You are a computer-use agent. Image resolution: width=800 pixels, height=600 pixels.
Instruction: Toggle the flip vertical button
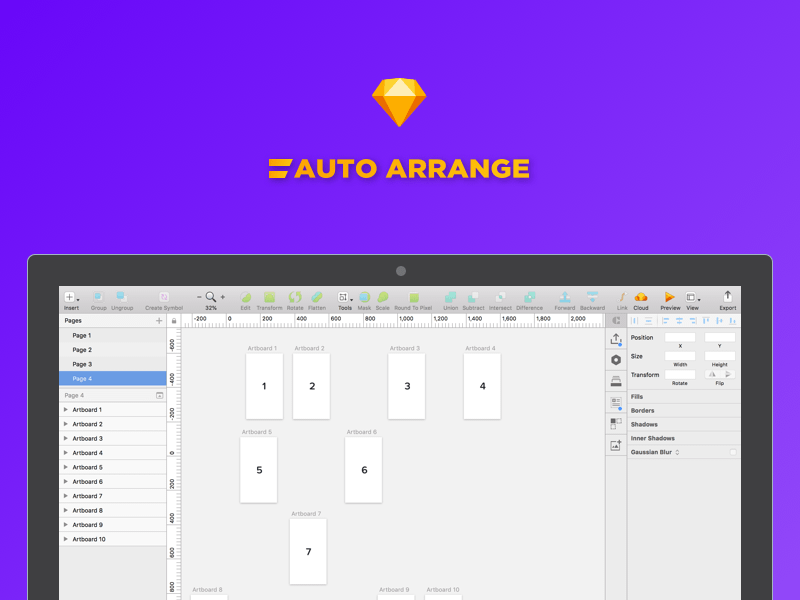(x=728, y=374)
